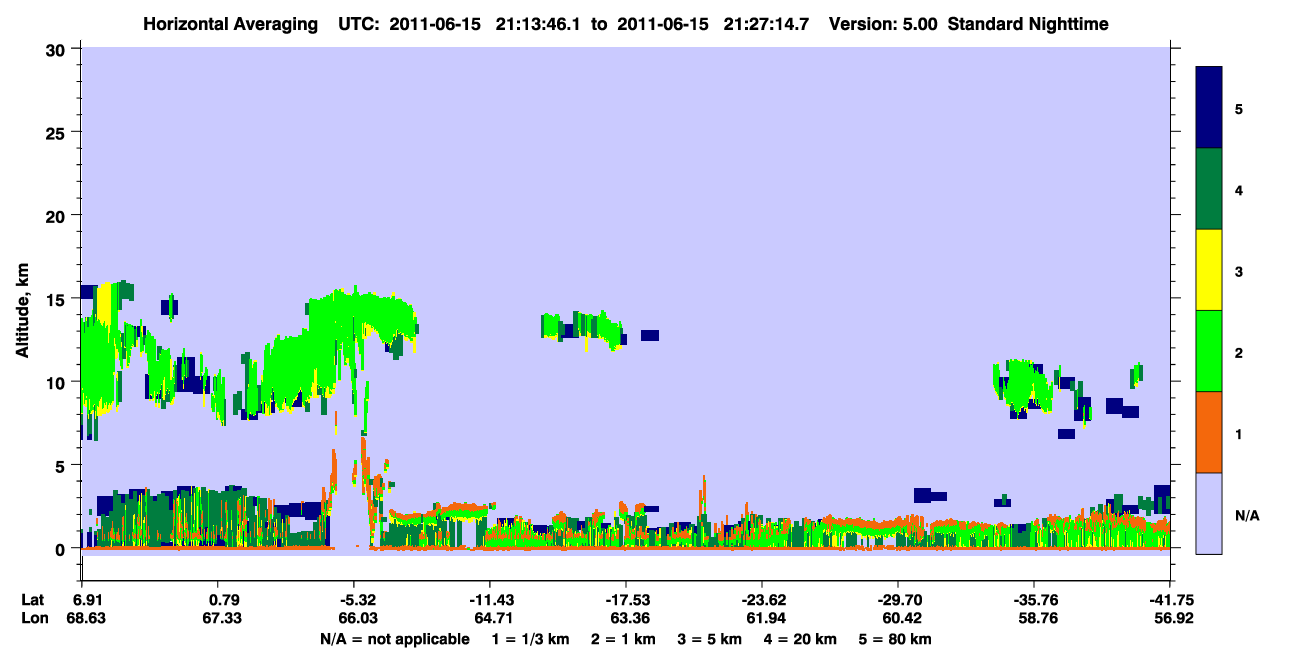Image resolution: width=1300 pixels, height=667 pixels.
Task: Click the dark green color bar segment labeled 4
Action: coord(1209,189)
